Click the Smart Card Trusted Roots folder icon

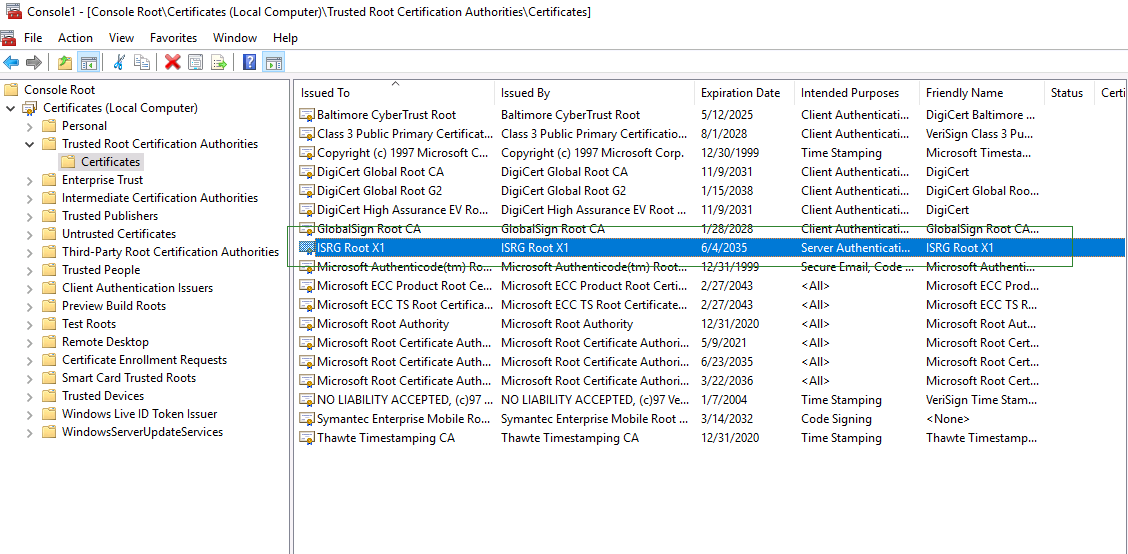(49, 378)
